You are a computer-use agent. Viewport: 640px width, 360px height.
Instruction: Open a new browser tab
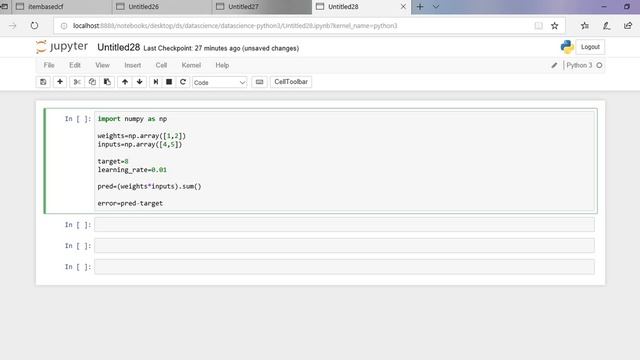[420, 7]
